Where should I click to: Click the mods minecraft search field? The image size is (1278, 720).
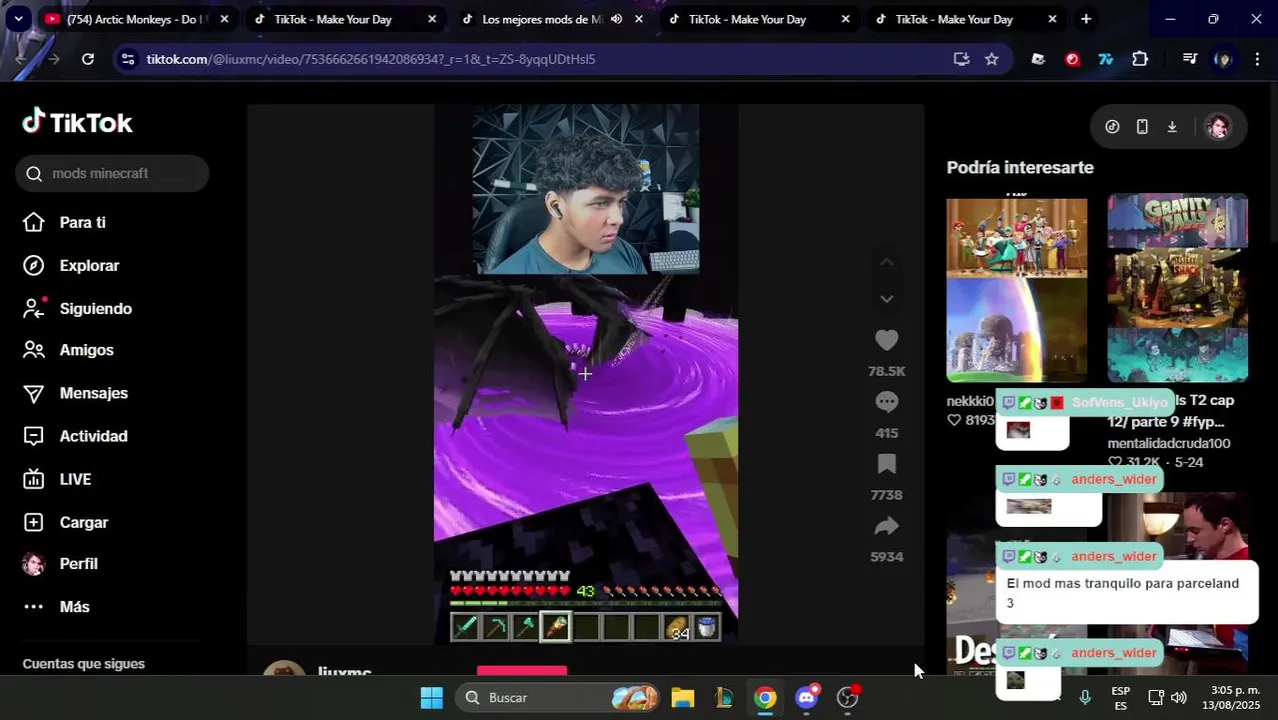click(x=112, y=173)
